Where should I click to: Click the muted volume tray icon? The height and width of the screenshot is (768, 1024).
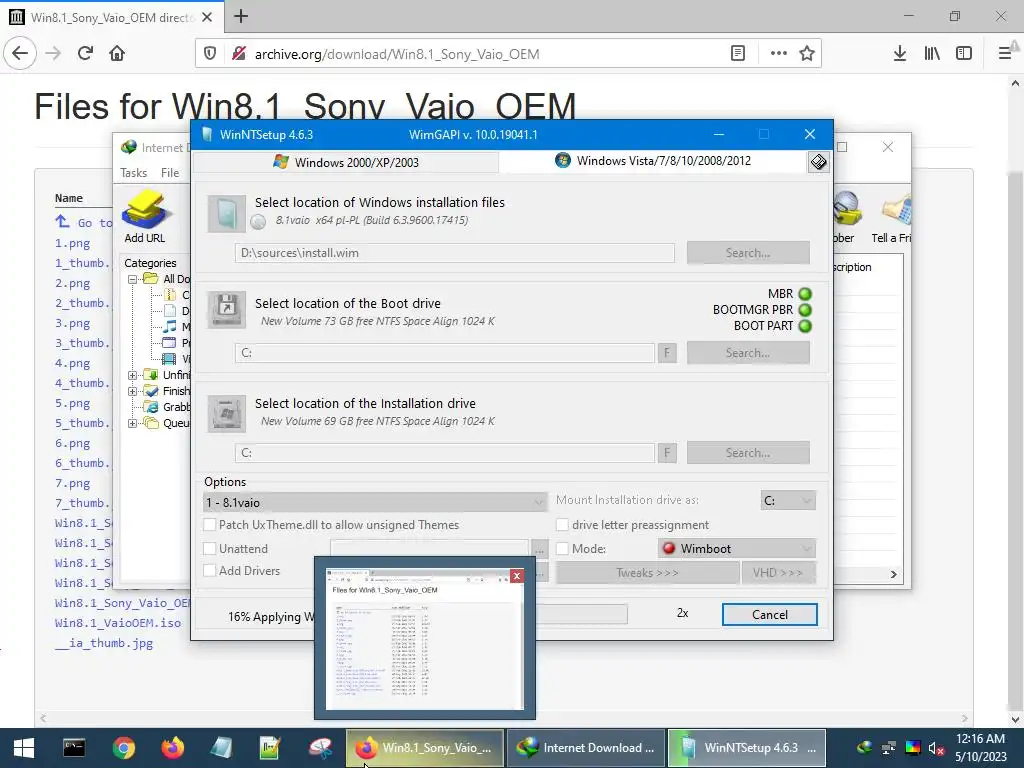pos(936,748)
